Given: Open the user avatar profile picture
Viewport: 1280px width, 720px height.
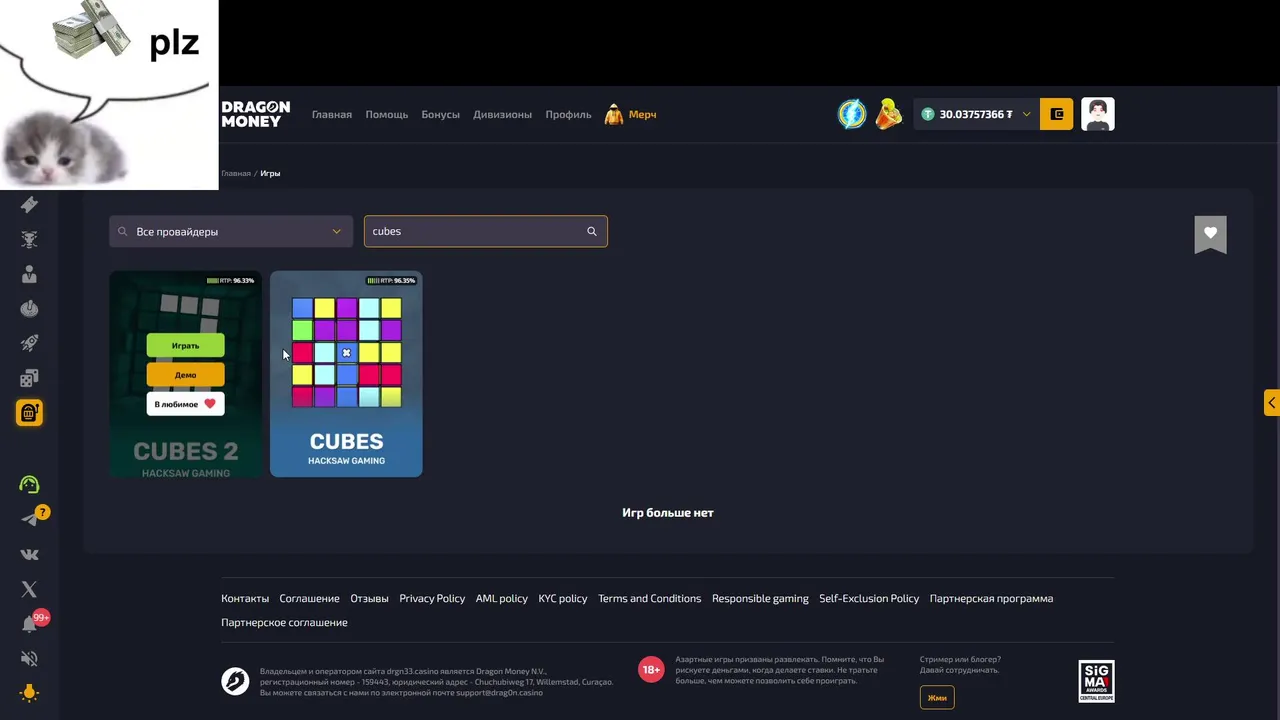Looking at the screenshot, I should click(x=1098, y=114).
